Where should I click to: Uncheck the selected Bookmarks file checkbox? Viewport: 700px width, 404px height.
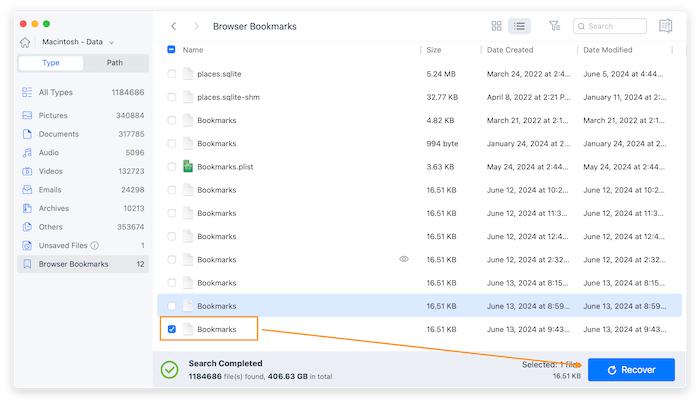click(x=172, y=329)
